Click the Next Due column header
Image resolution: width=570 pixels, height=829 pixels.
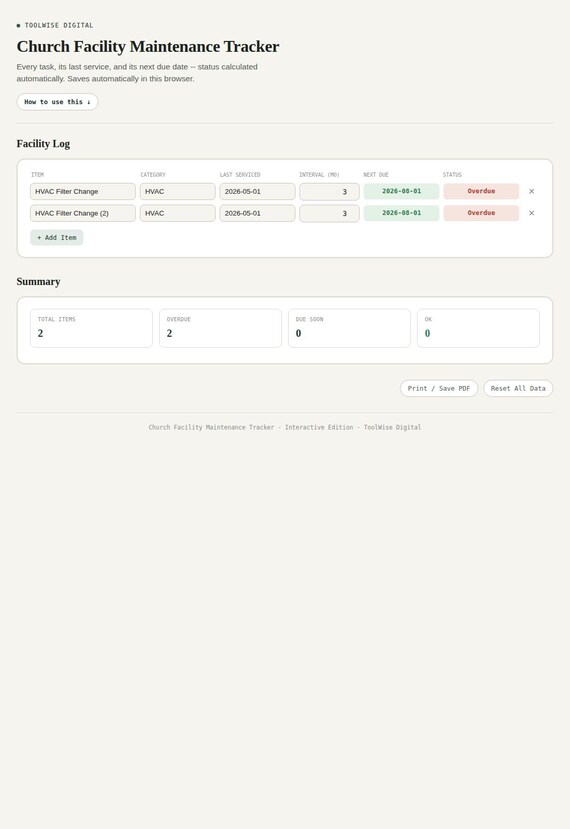tap(376, 174)
